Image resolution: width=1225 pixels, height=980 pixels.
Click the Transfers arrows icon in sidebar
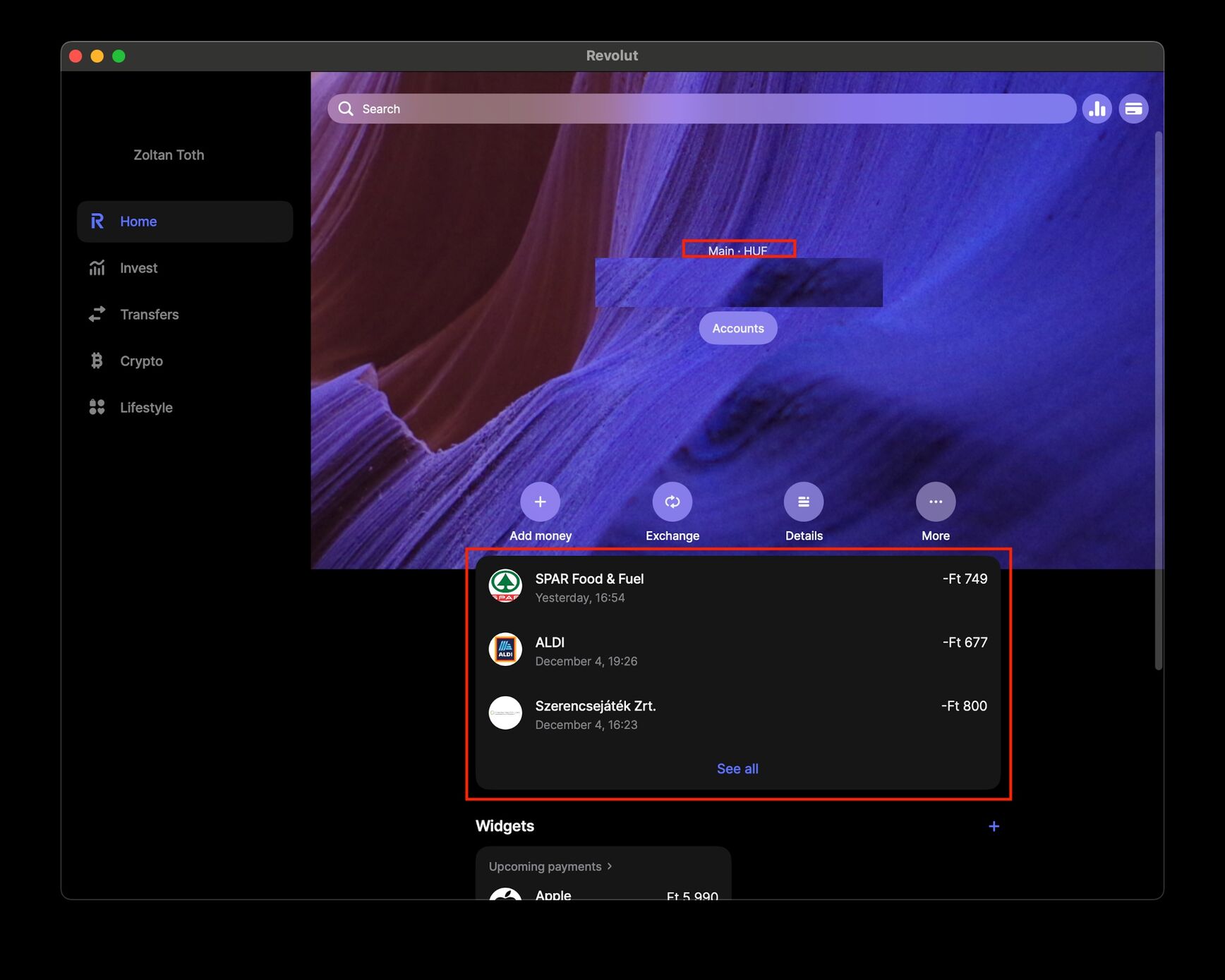[x=97, y=315]
